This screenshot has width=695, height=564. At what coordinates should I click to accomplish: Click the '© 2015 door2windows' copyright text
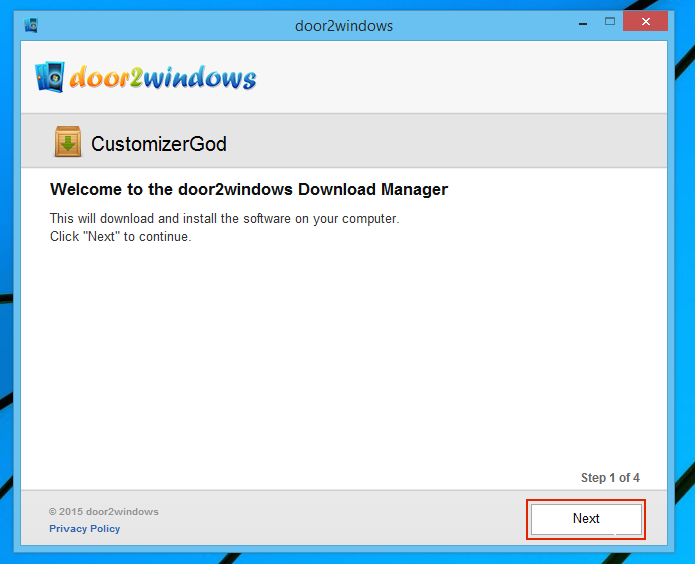(x=104, y=512)
